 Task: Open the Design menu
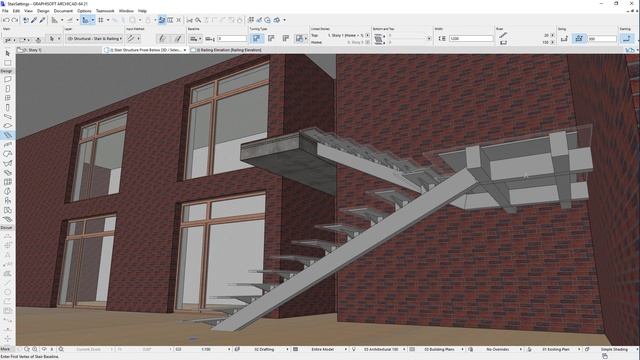[x=43, y=11]
